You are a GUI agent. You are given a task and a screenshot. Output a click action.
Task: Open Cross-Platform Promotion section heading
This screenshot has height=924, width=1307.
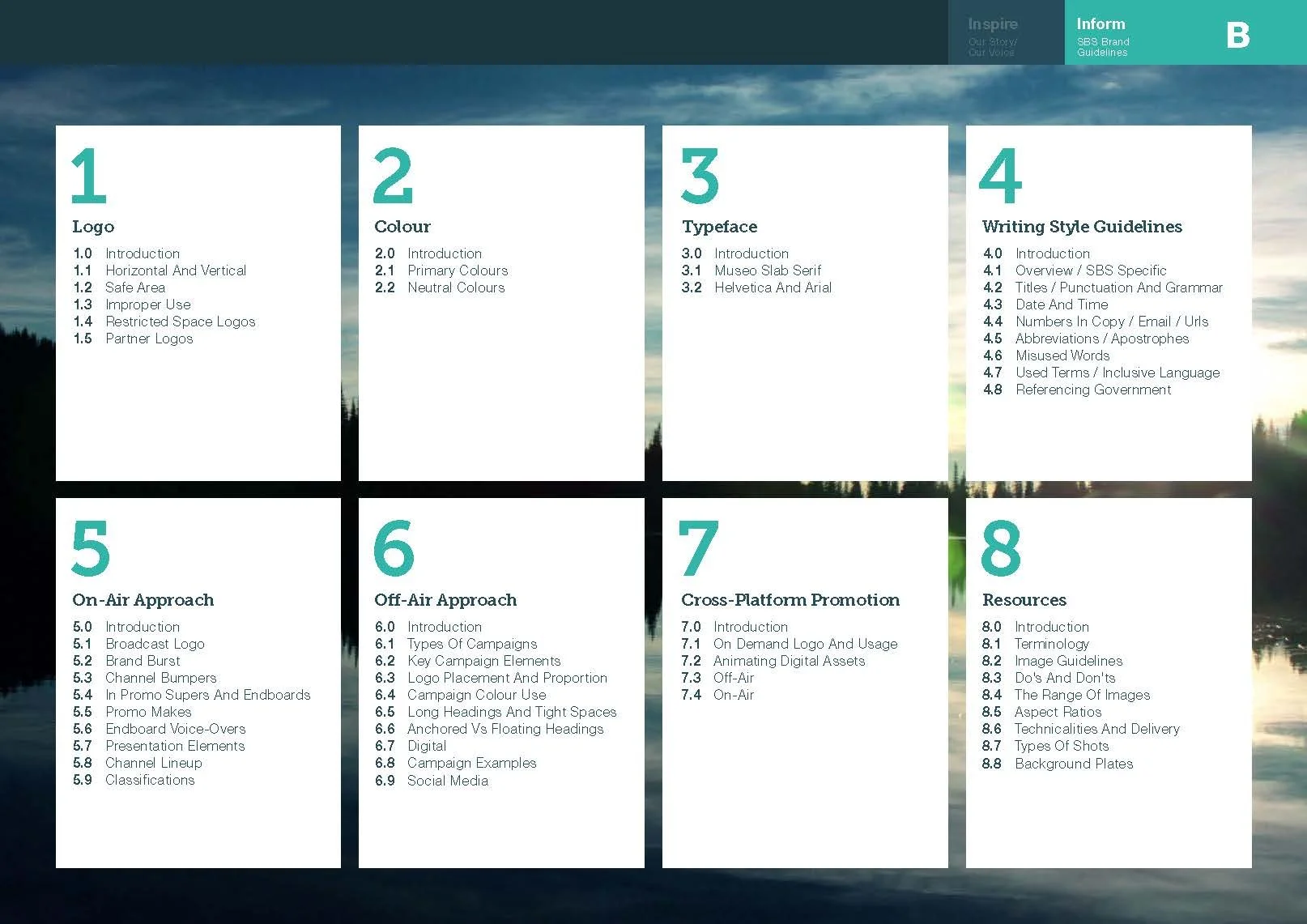790,600
